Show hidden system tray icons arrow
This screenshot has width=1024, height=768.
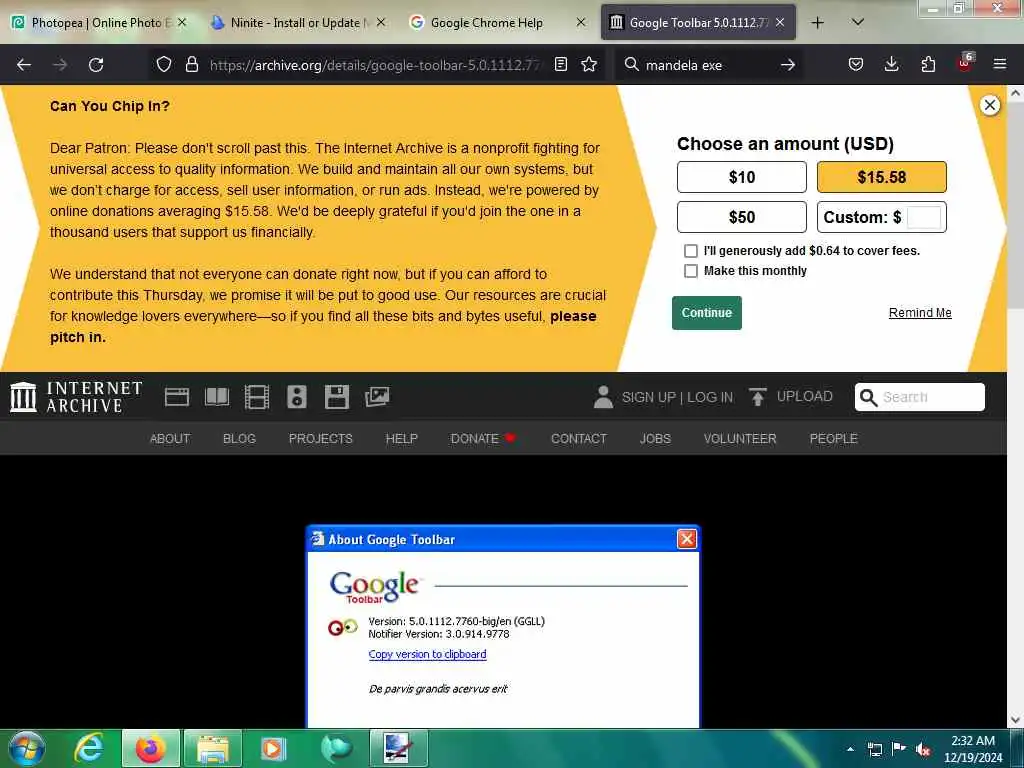850,749
